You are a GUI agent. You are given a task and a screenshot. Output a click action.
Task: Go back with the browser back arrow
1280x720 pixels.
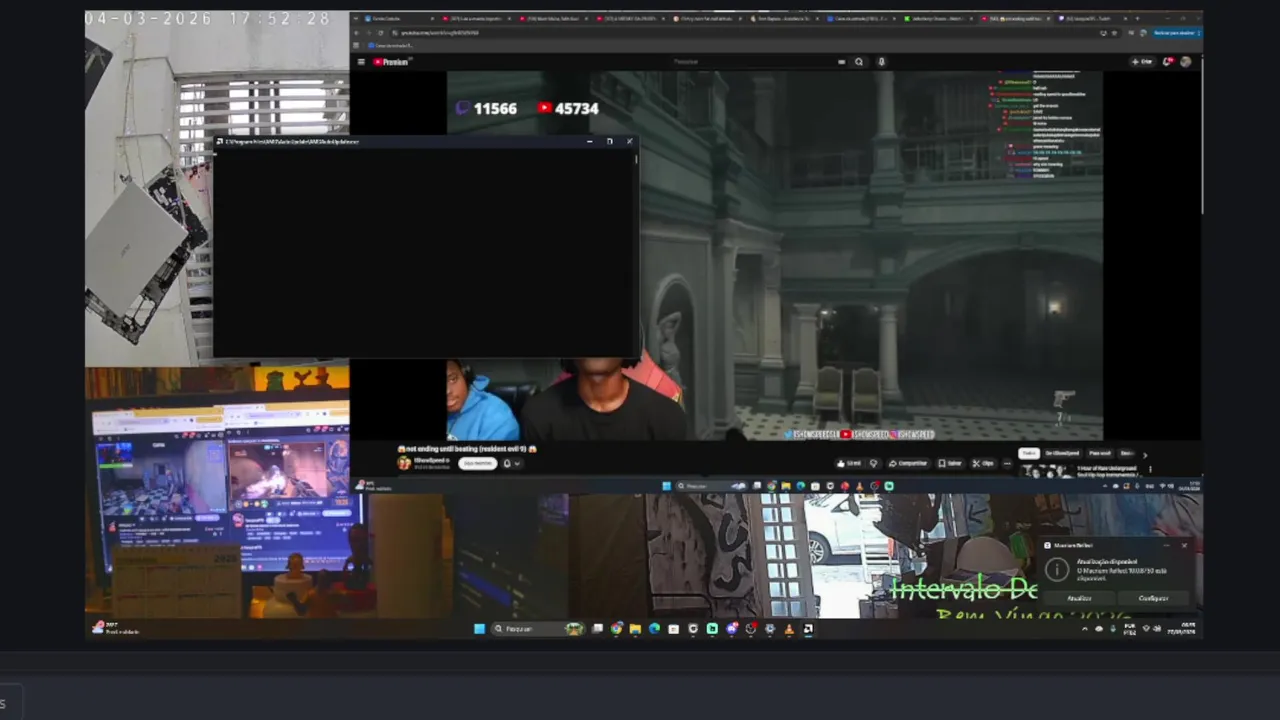356,33
